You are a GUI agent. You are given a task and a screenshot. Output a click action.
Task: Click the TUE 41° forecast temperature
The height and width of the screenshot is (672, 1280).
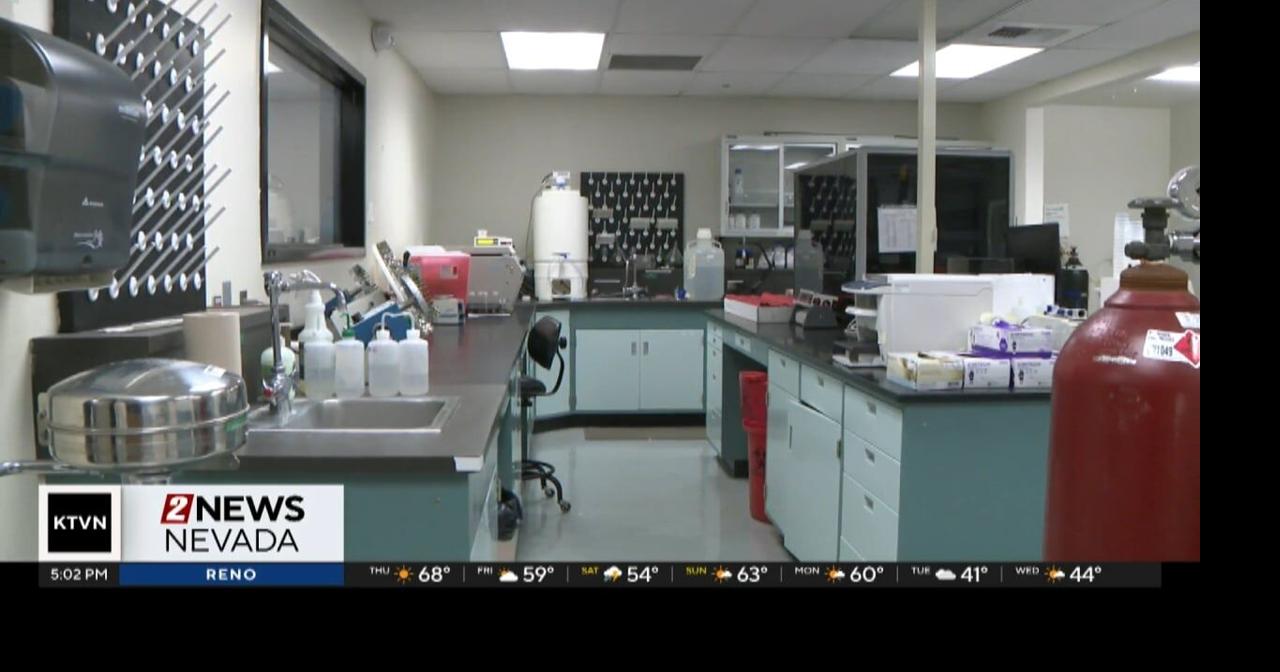tap(973, 575)
